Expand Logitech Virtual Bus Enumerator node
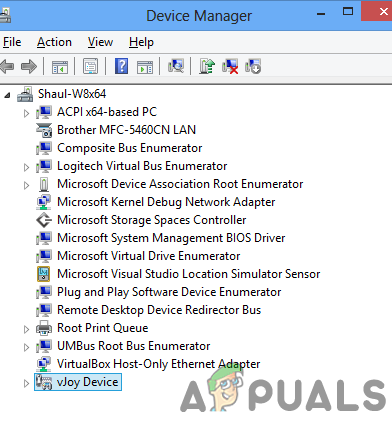The width and height of the screenshot is (392, 421). coord(26,167)
